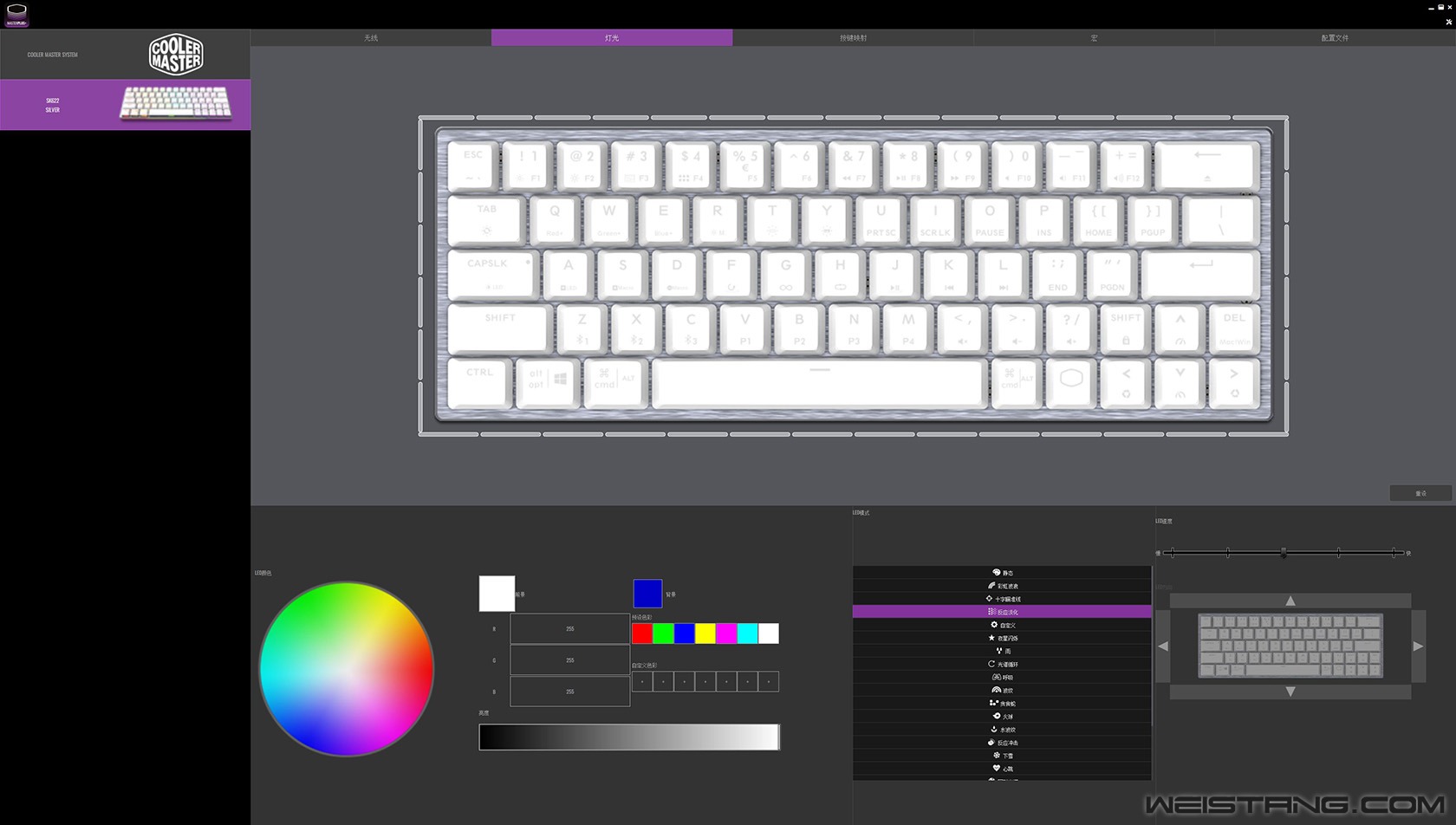The width and height of the screenshot is (1456, 825).
Task: Select the ripple arc LED mode
Action: pyautogui.click(x=1002, y=690)
